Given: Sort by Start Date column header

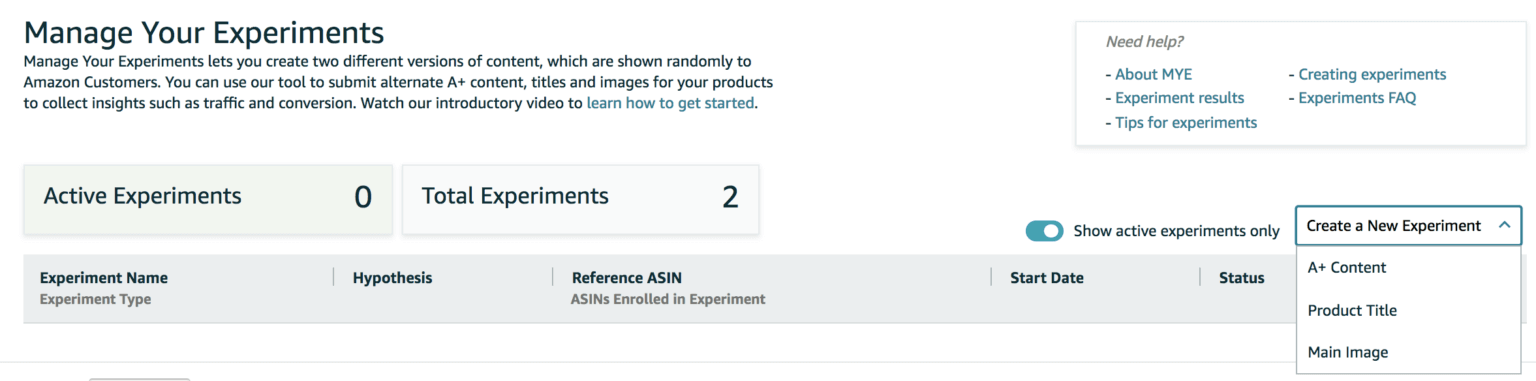Looking at the screenshot, I should coord(1047,278).
